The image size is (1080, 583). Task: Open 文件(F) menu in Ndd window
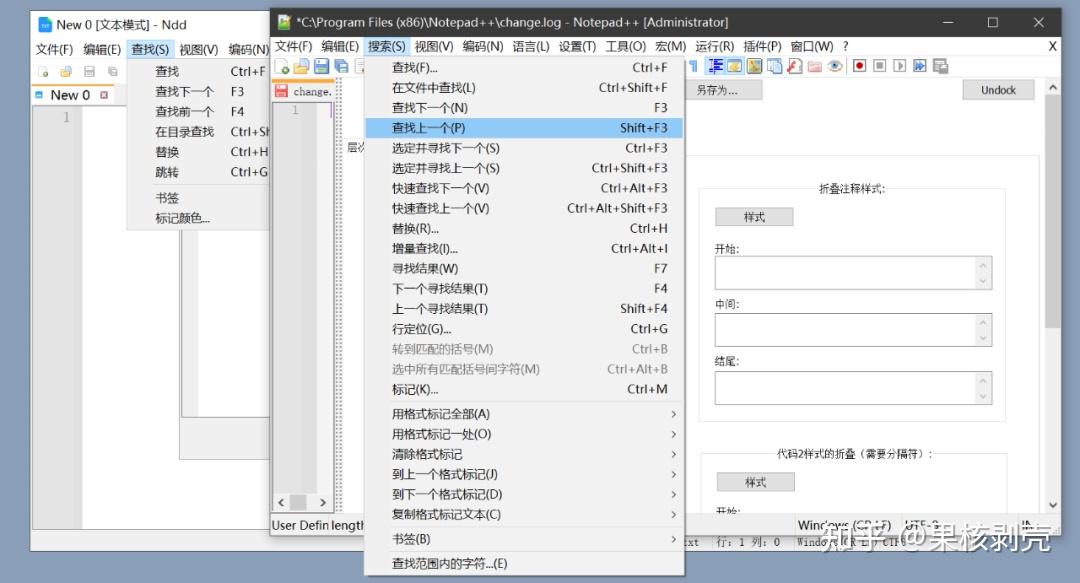point(54,50)
